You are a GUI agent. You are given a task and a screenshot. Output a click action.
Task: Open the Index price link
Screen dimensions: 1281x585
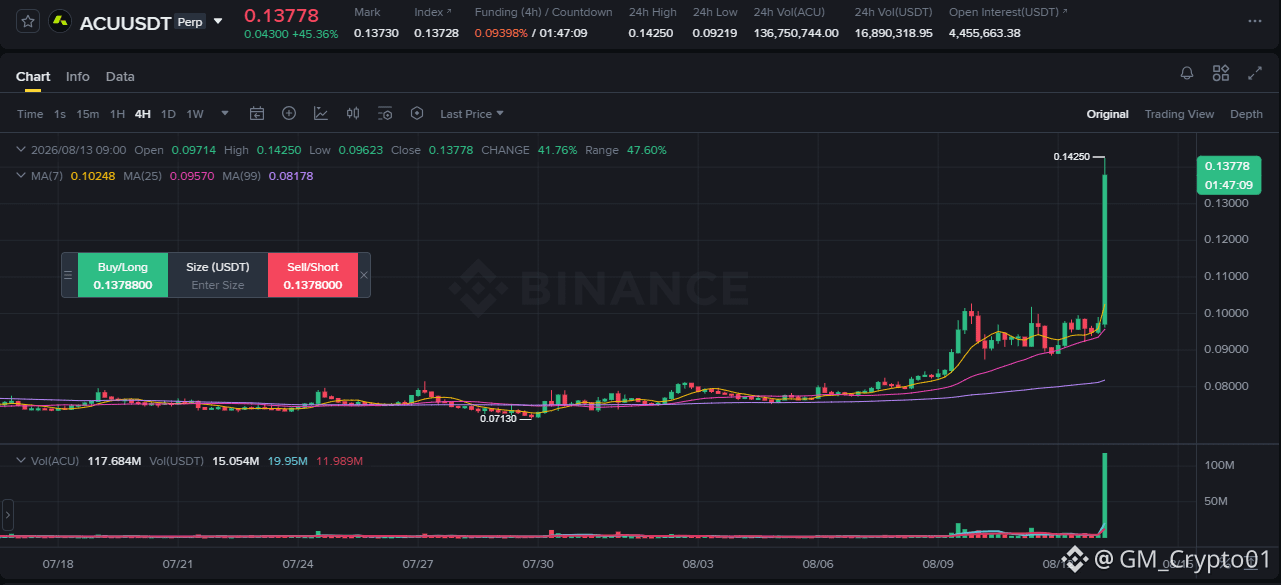[433, 12]
